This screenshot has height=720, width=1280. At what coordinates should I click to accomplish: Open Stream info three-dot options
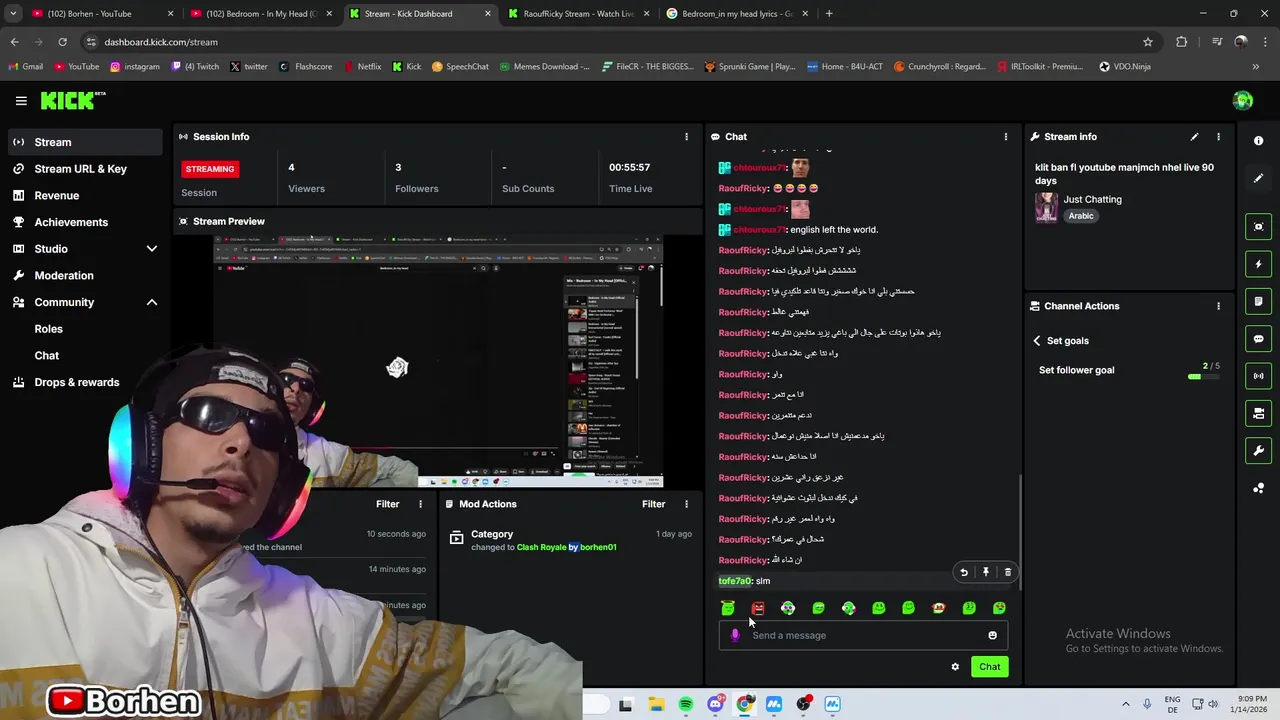click(x=1218, y=136)
